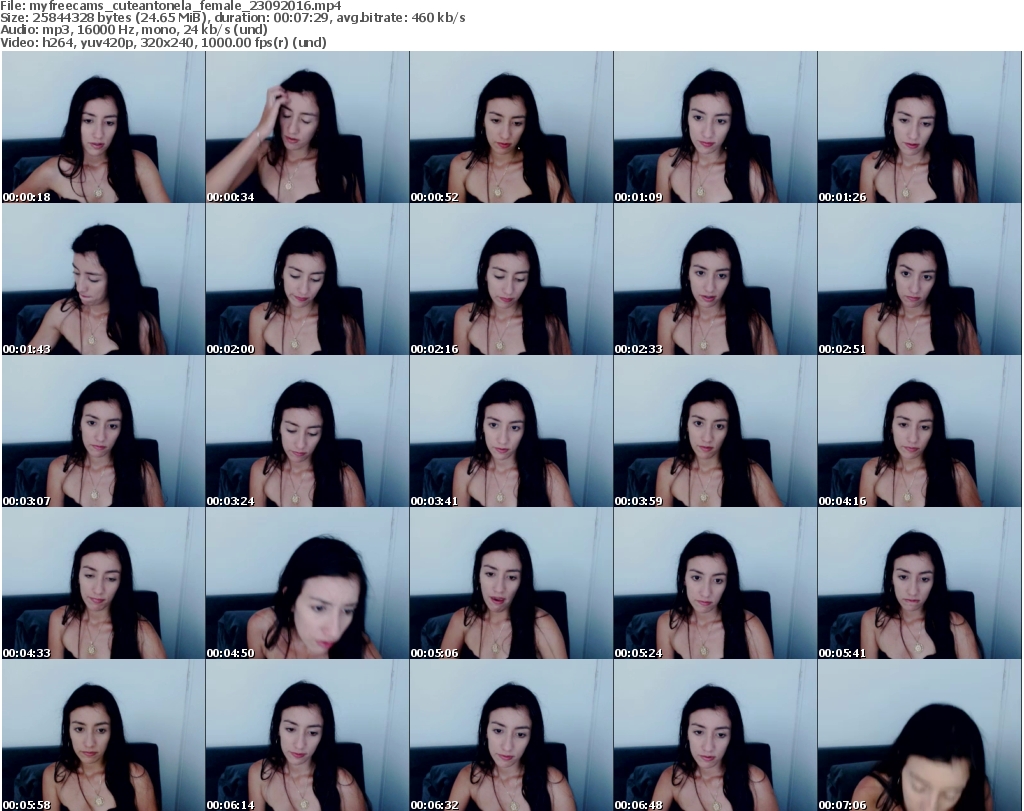The width and height of the screenshot is (1024, 811).
Task: Click the thumbnail timestamped 00:04:16
Action: [x=920, y=431]
